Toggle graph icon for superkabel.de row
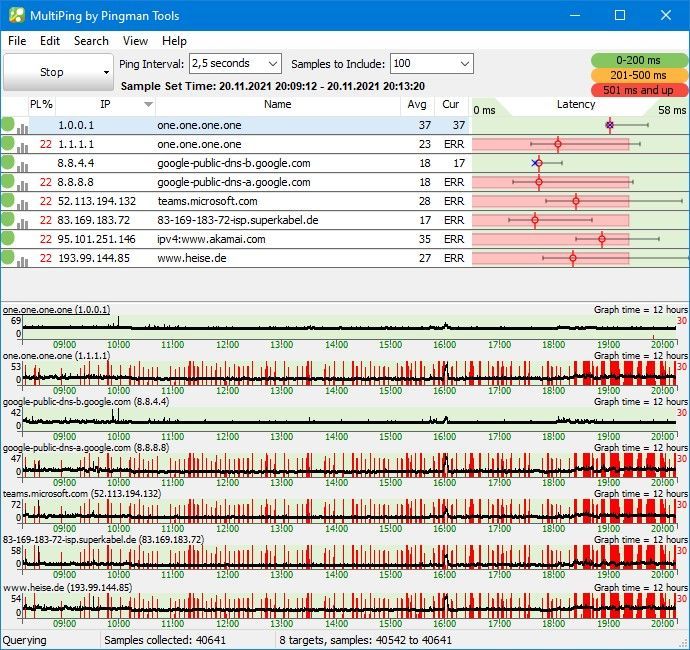Viewport: 690px width, 650px height. point(22,223)
